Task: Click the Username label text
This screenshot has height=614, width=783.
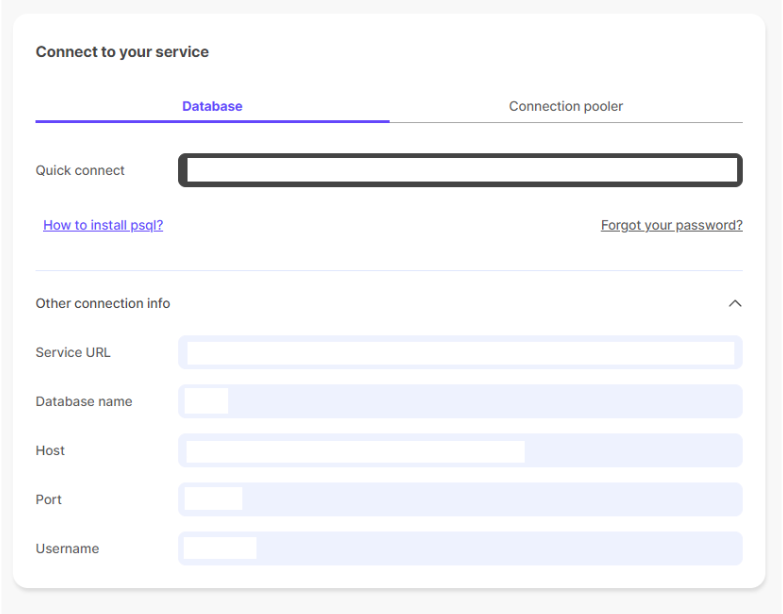Action: [x=67, y=548]
